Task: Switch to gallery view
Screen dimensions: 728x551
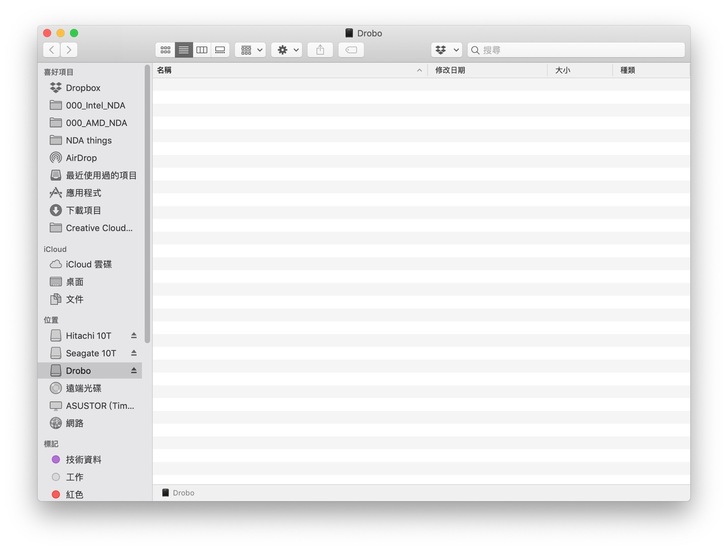Action: point(220,50)
